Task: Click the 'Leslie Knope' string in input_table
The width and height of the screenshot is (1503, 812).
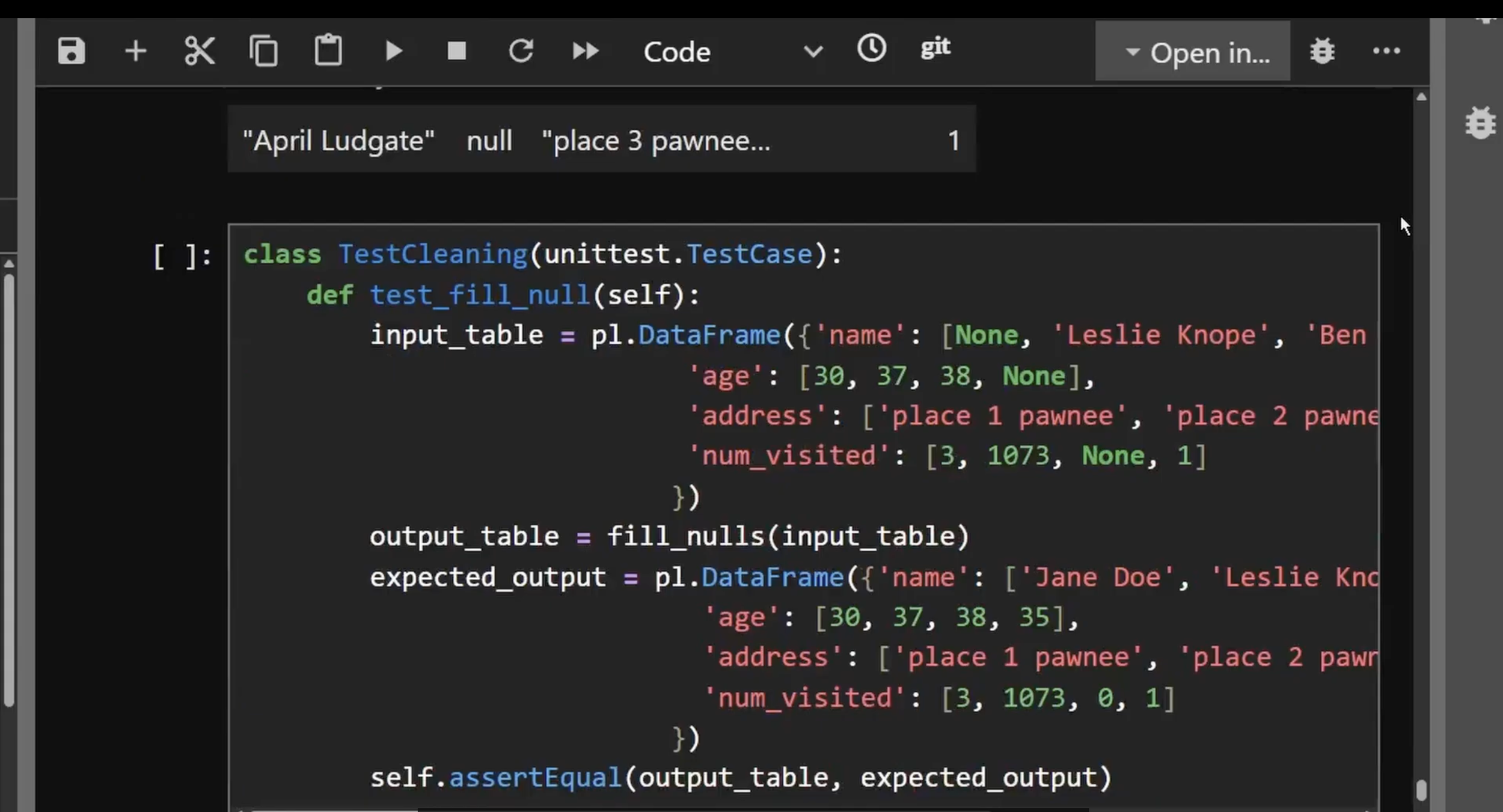Action: point(1161,335)
